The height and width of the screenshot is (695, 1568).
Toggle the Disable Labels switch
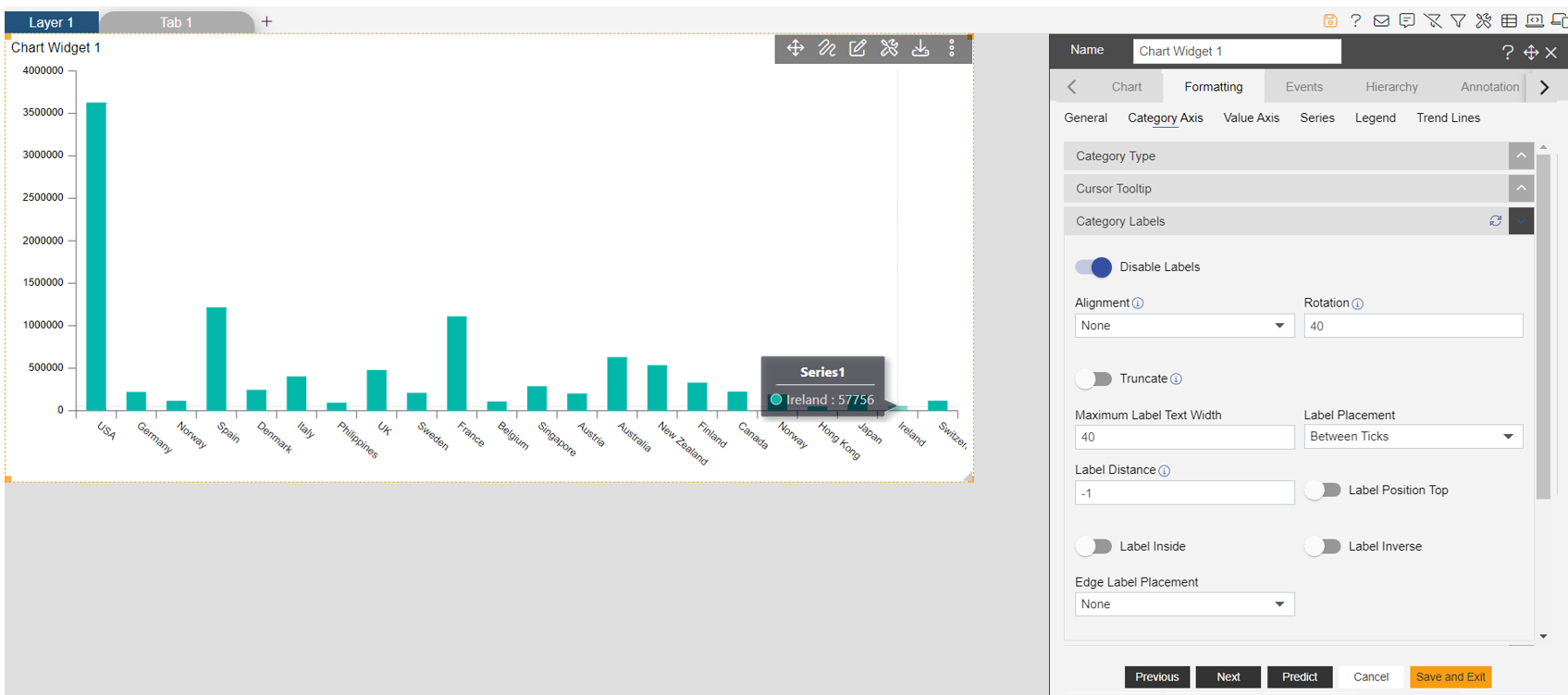(1093, 267)
